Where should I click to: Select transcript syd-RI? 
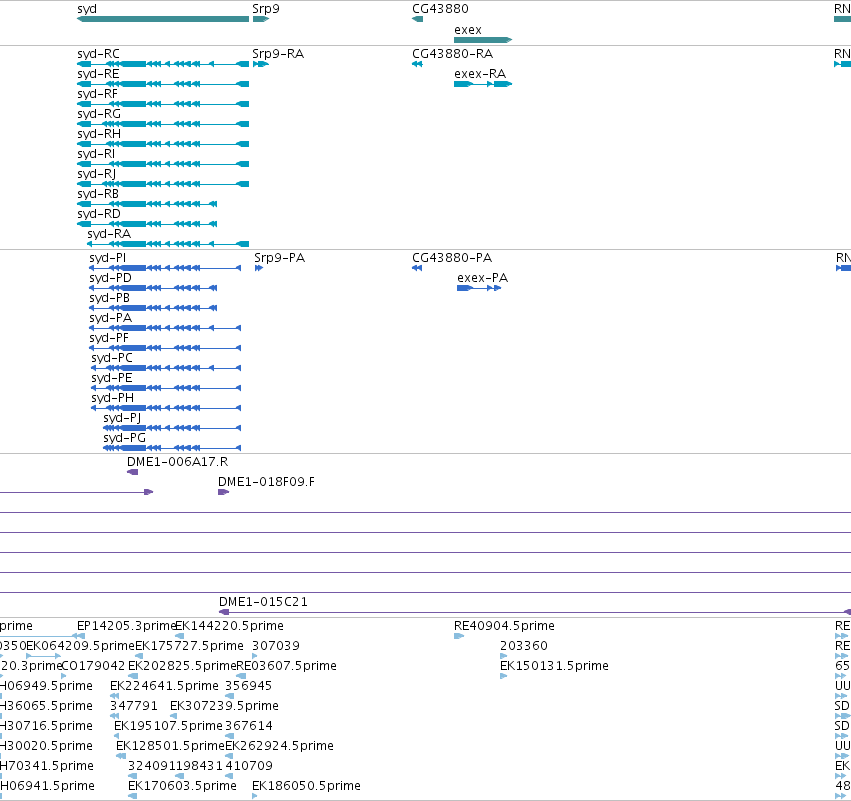(163, 164)
